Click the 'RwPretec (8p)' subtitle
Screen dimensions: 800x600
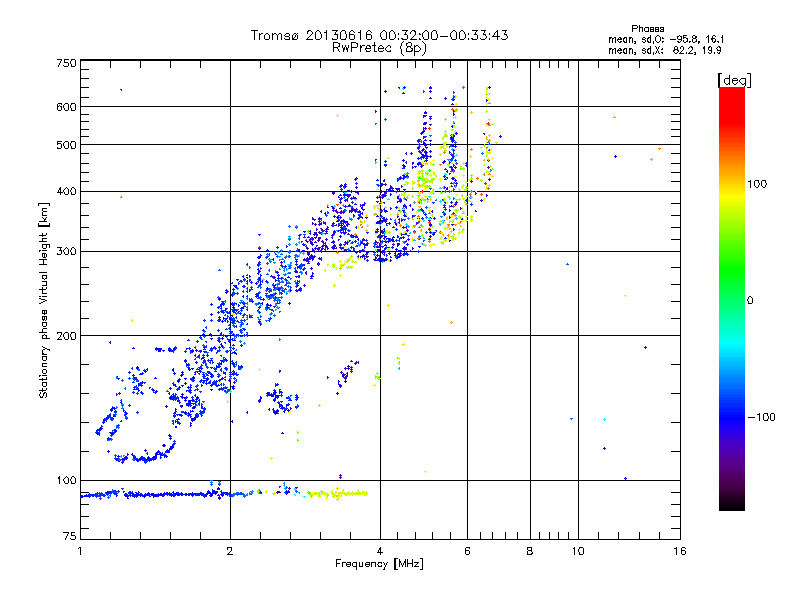(380, 48)
